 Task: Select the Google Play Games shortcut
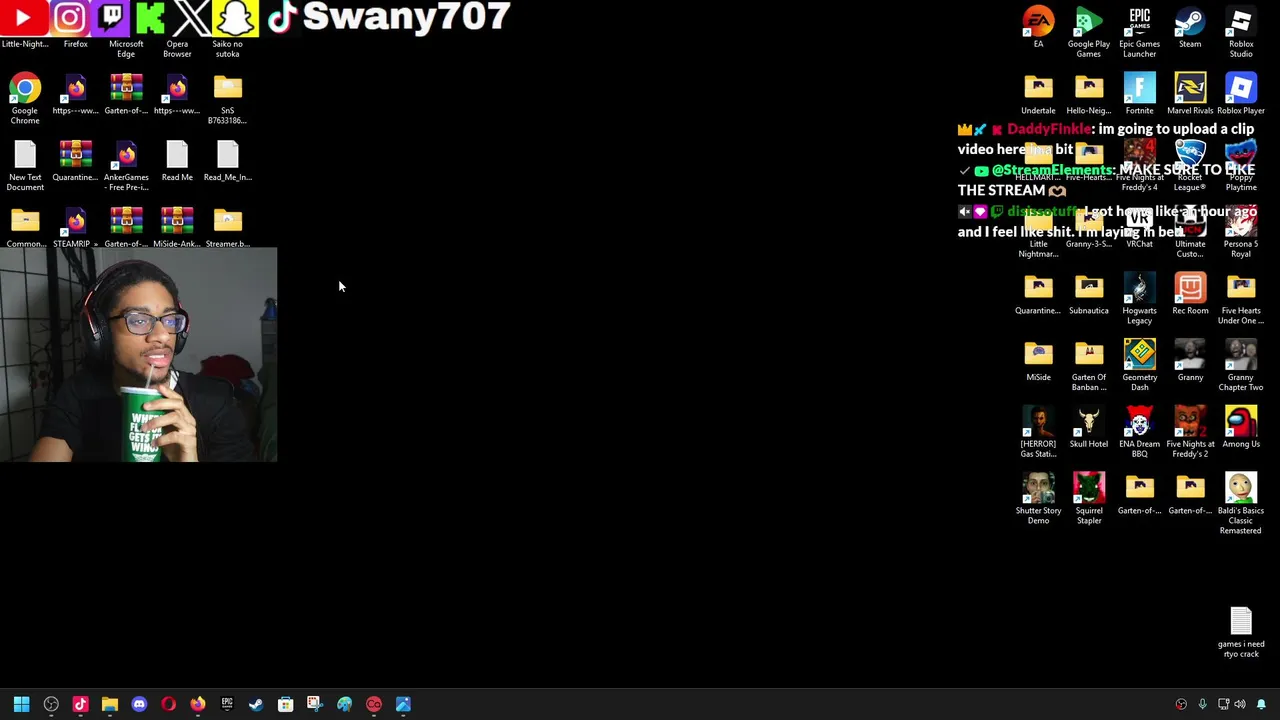click(x=1089, y=32)
